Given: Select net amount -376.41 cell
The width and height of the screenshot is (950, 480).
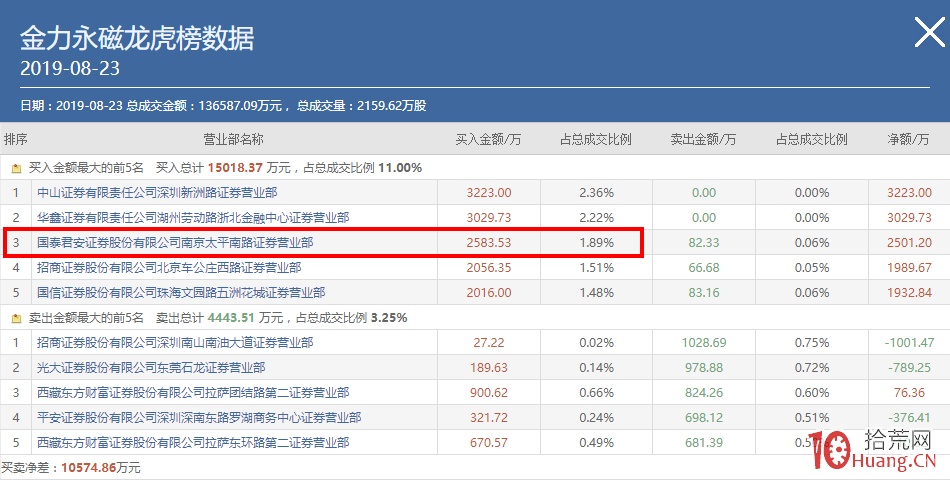Looking at the screenshot, I should click(909, 418).
